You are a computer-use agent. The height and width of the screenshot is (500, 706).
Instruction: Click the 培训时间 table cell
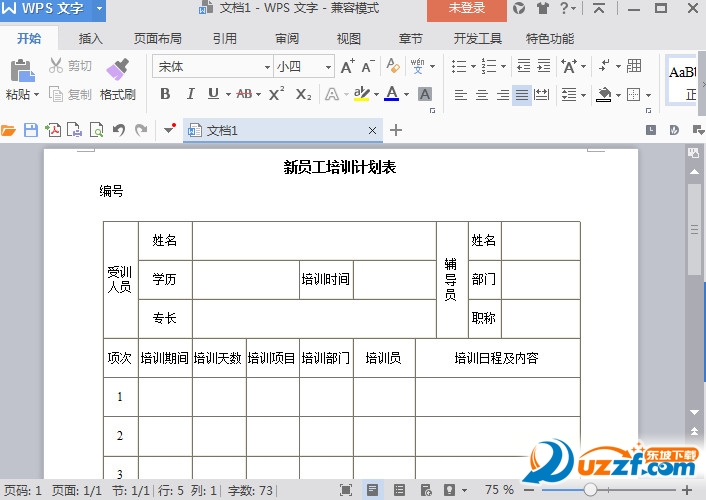point(326,279)
